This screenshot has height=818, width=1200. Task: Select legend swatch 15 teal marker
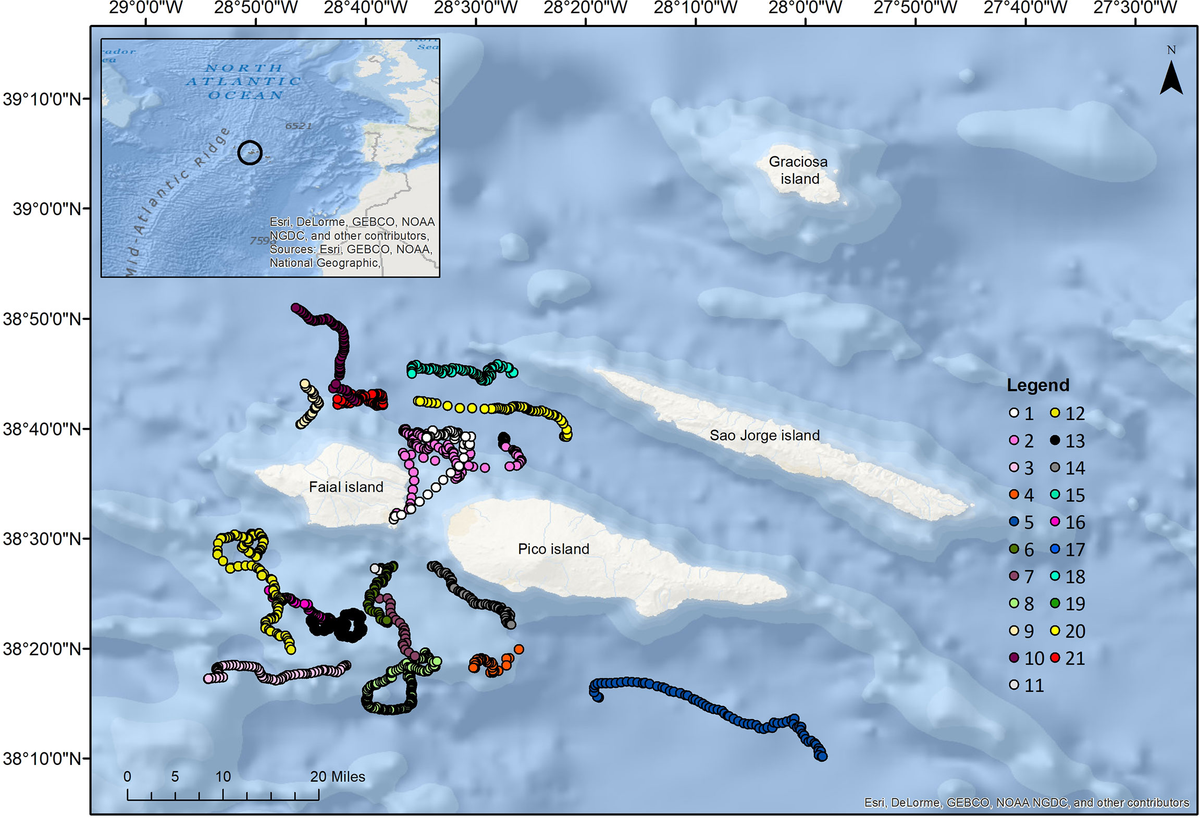tap(1054, 494)
